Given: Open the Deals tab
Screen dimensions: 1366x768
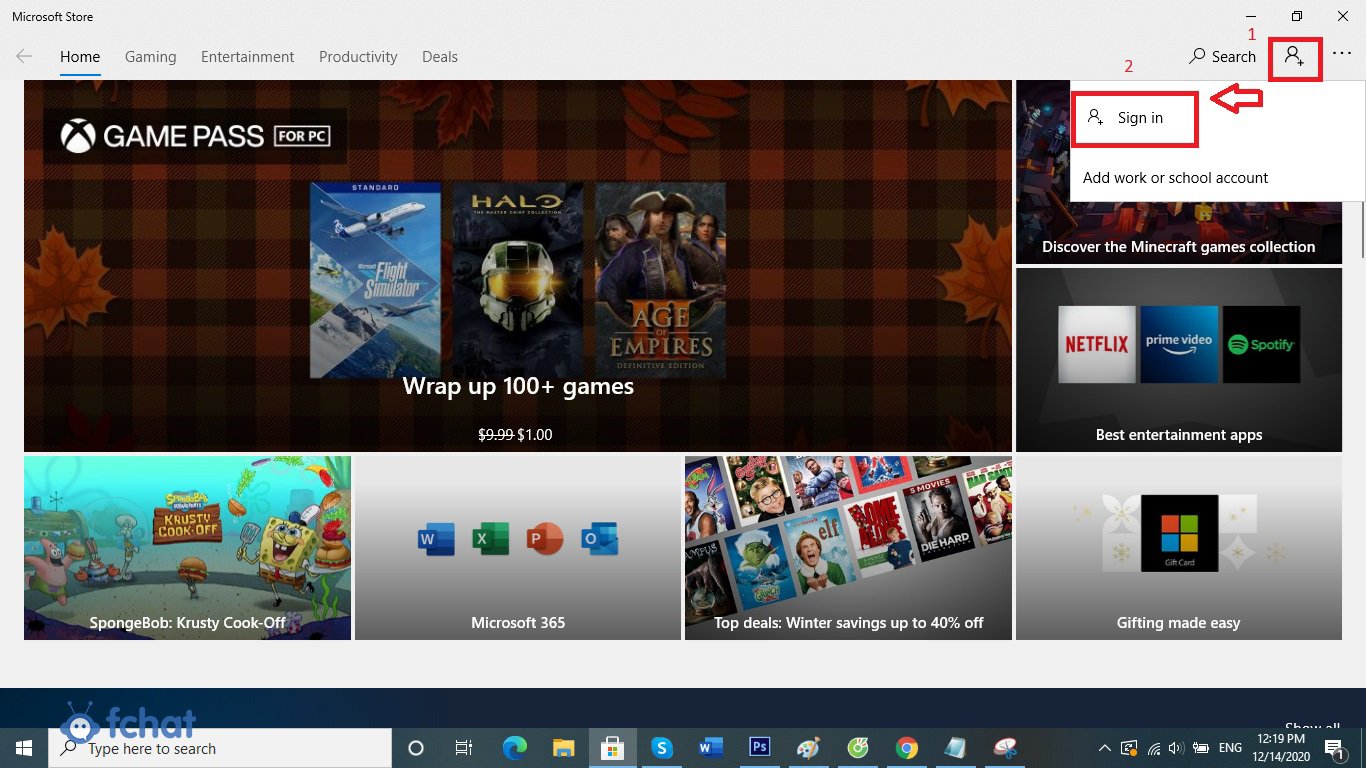Looking at the screenshot, I should click(x=440, y=57).
